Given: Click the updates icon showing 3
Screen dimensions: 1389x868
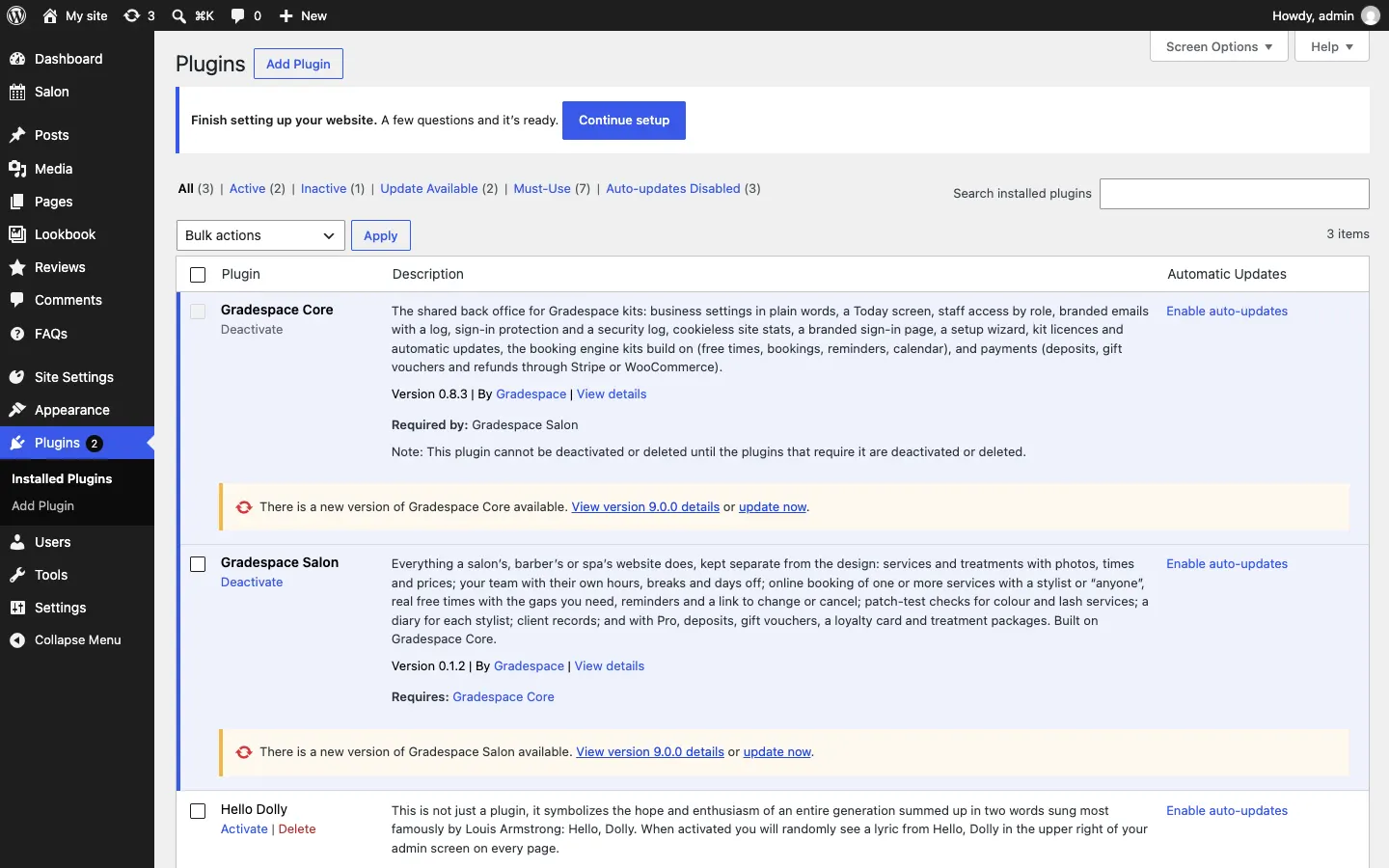Looking at the screenshot, I should click(132, 15).
